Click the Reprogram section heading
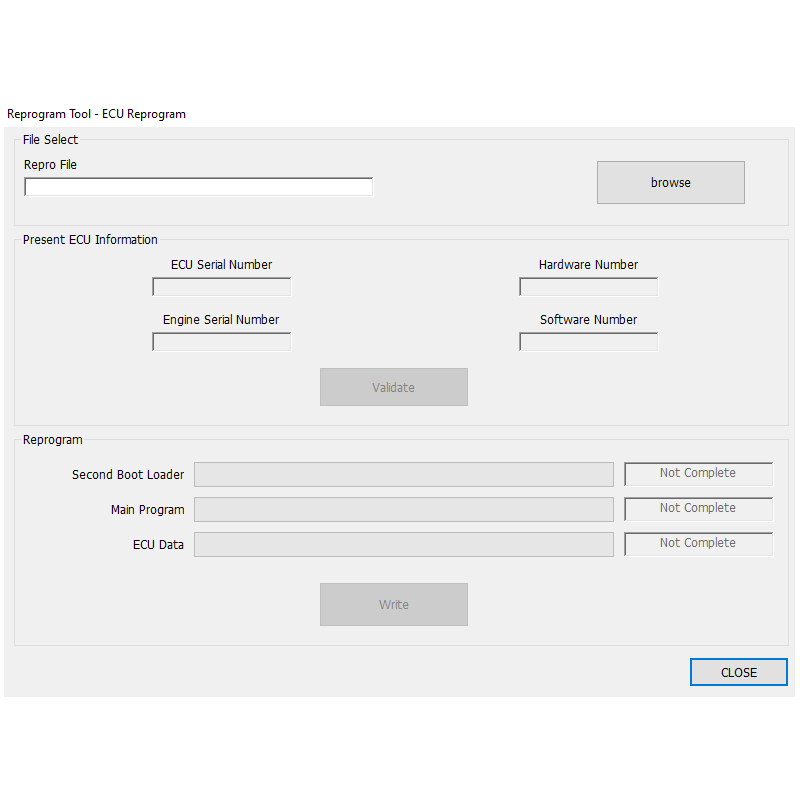Image resolution: width=800 pixels, height=800 pixels. (x=53, y=440)
